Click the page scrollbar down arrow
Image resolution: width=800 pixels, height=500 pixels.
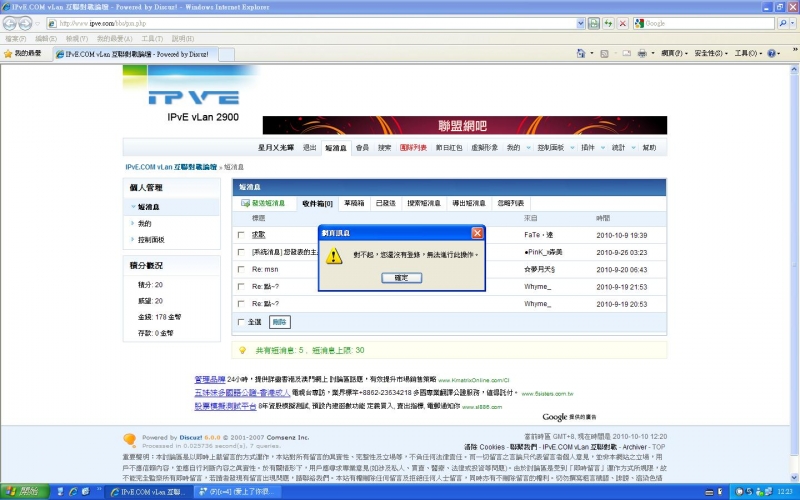pyautogui.click(x=794, y=478)
